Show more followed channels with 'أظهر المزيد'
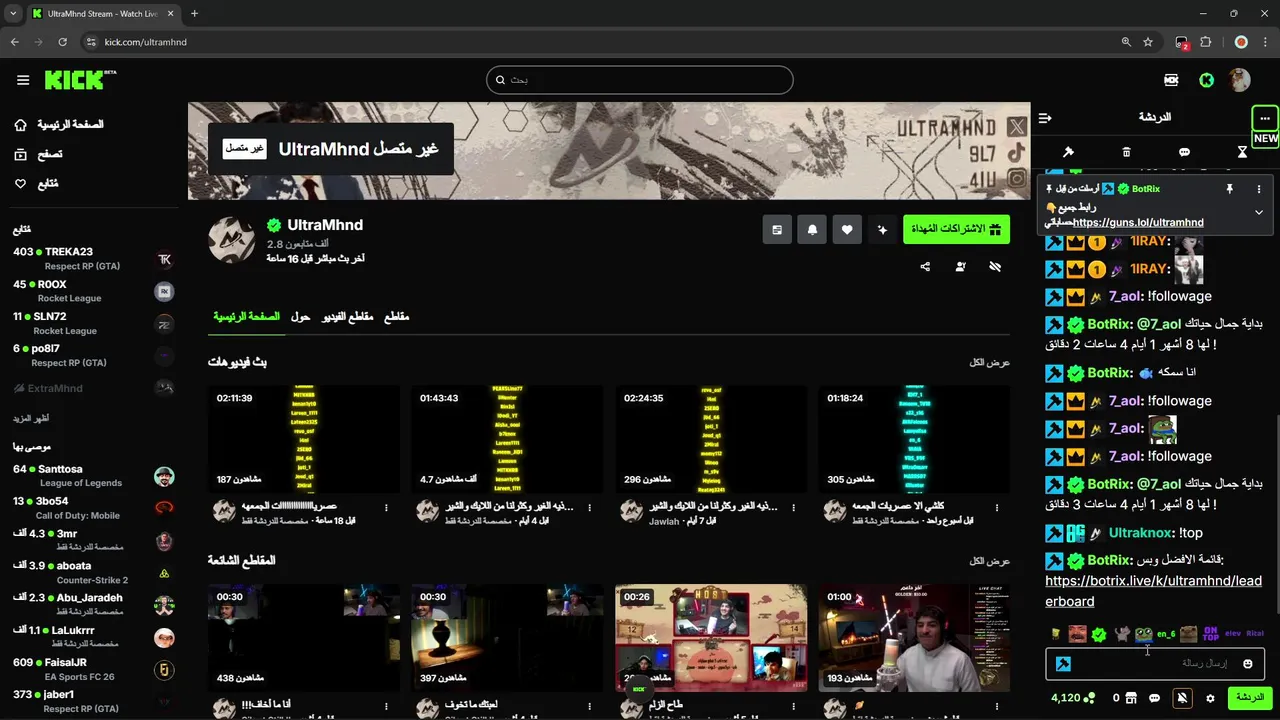The image size is (1280, 720). coord(31,418)
